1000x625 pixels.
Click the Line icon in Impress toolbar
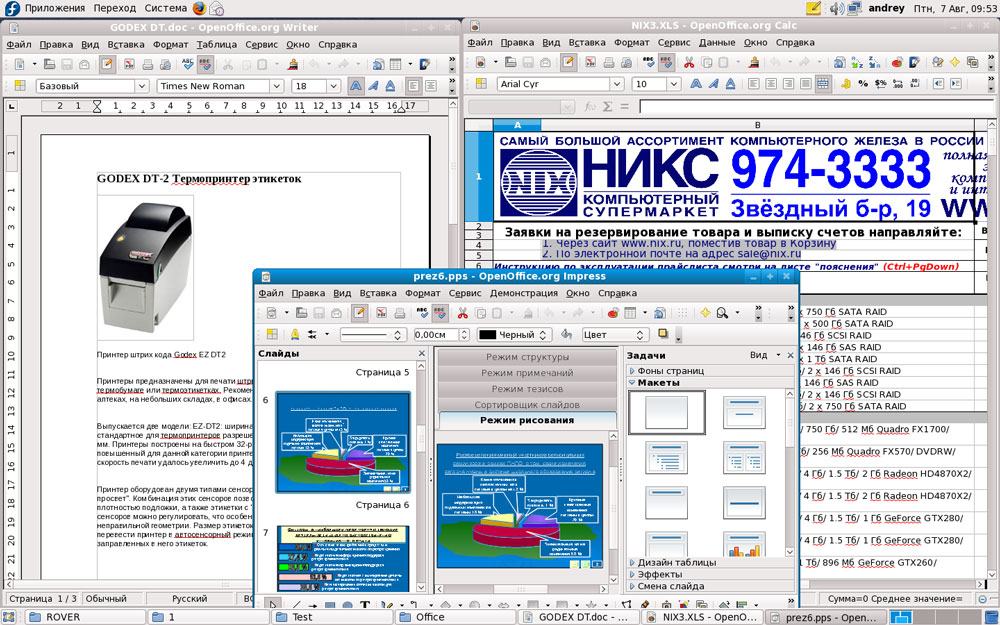point(295,334)
